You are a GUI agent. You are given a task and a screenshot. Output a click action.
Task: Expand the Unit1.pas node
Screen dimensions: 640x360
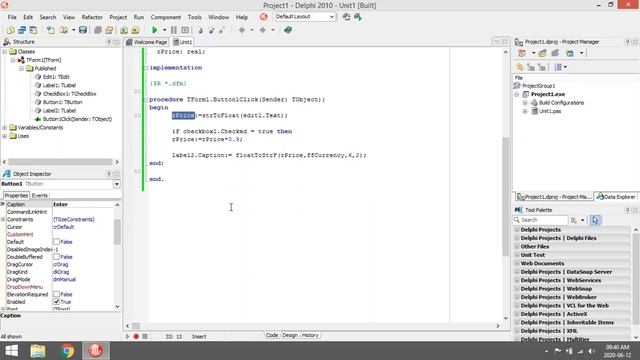525,111
